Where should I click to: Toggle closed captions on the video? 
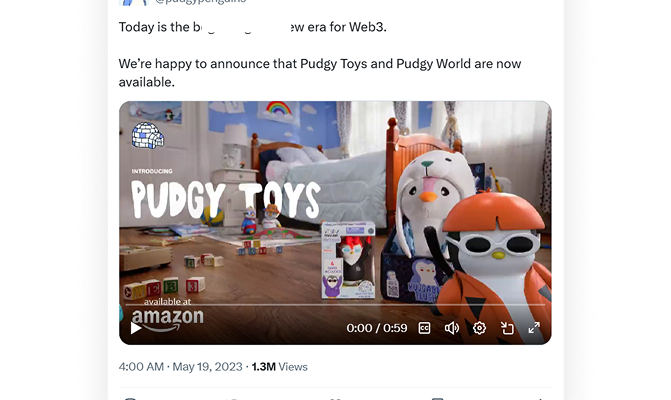tap(424, 328)
